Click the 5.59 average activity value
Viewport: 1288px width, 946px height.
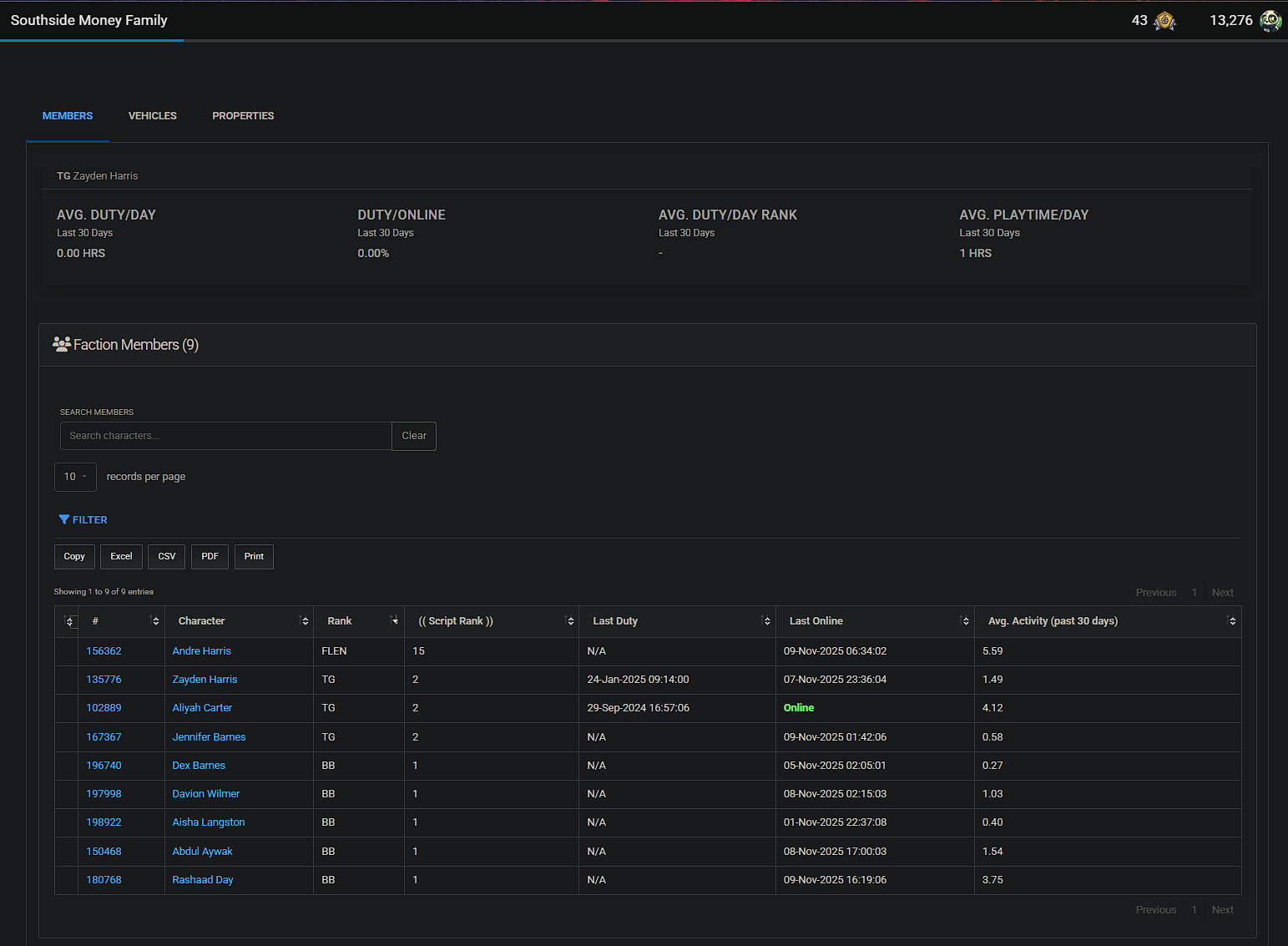coord(993,651)
